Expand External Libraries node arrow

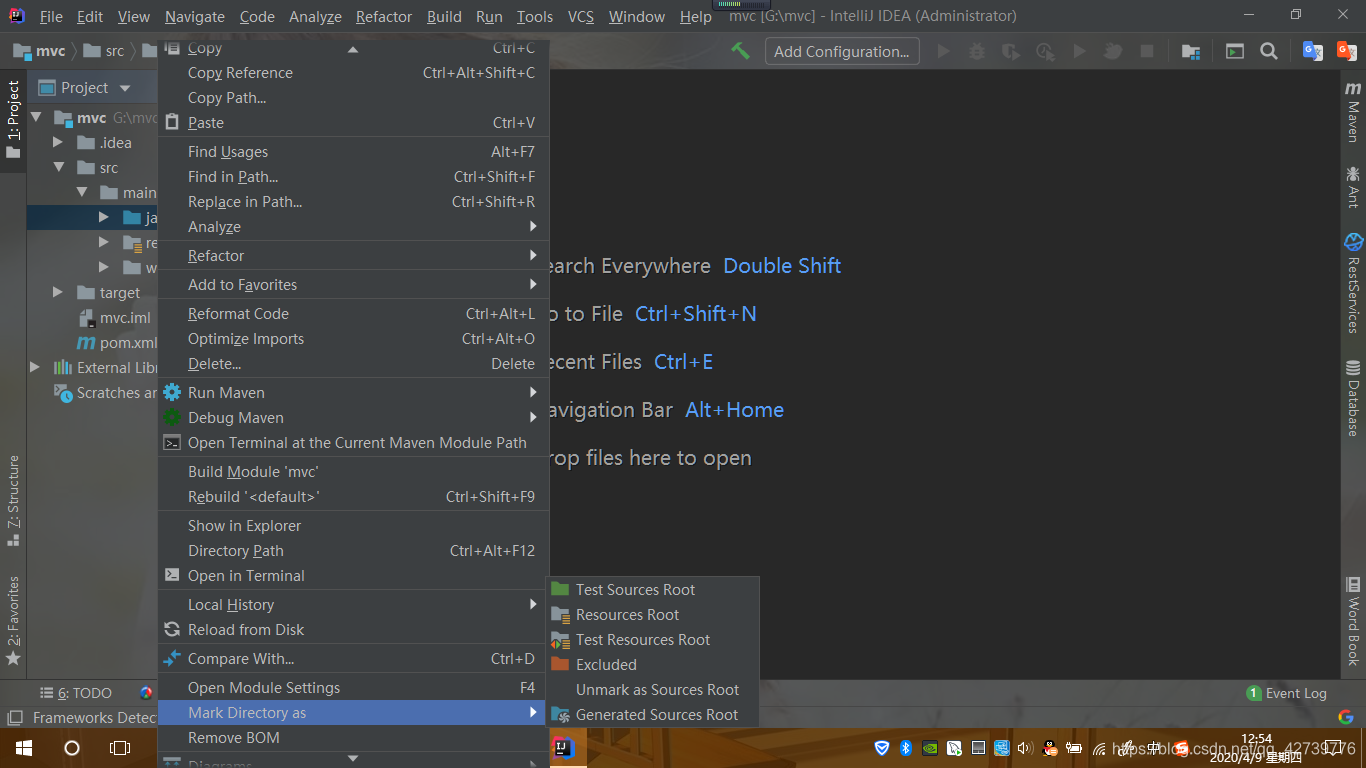(35, 368)
